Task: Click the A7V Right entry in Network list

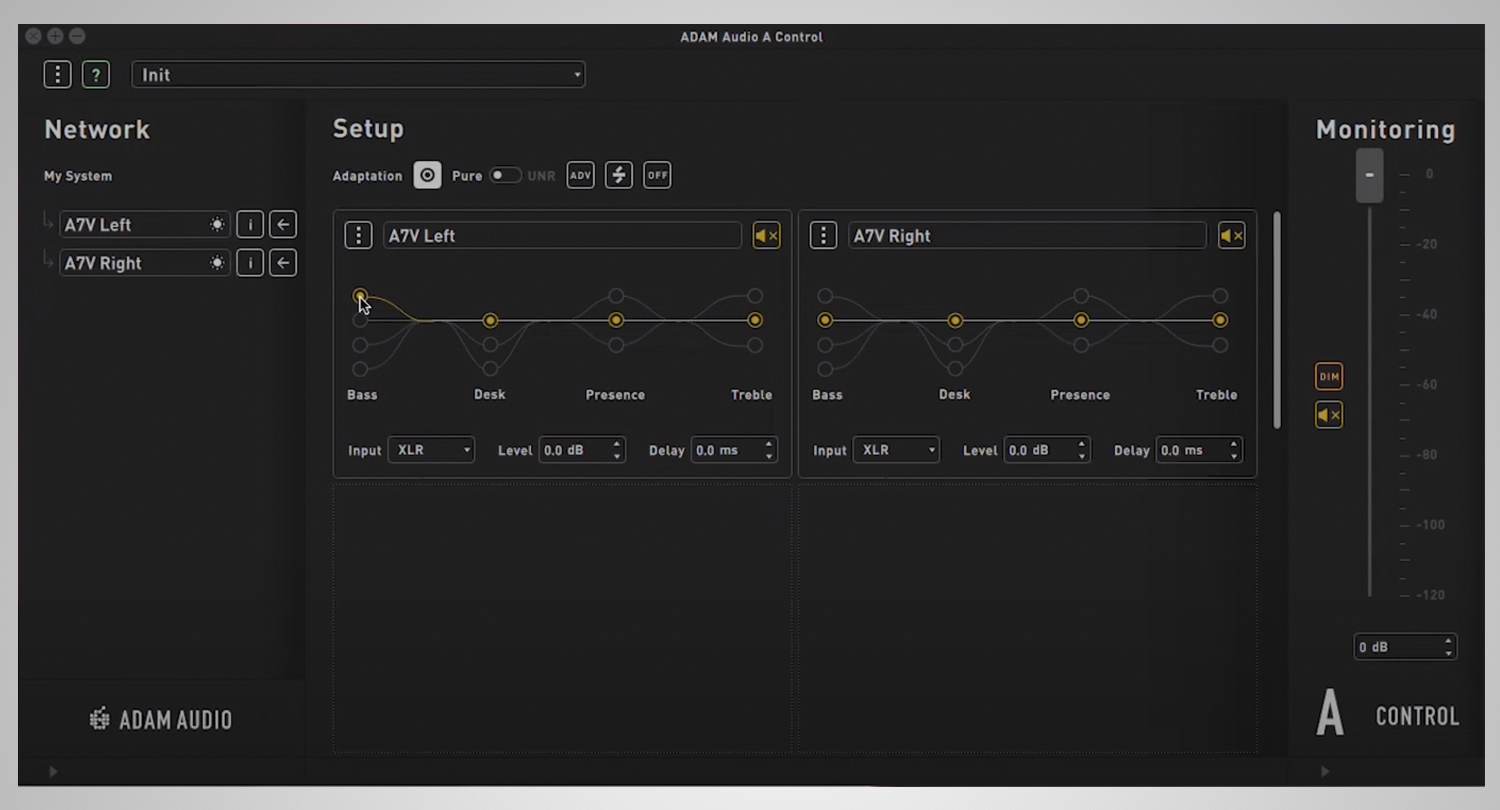Action: click(x=145, y=263)
